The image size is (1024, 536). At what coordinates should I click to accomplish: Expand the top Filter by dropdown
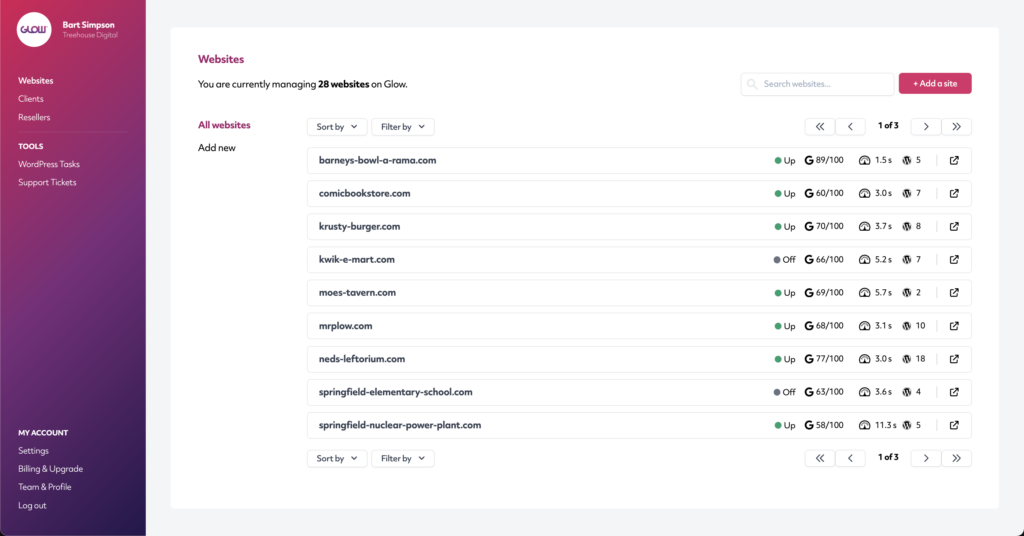pyautogui.click(x=402, y=127)
